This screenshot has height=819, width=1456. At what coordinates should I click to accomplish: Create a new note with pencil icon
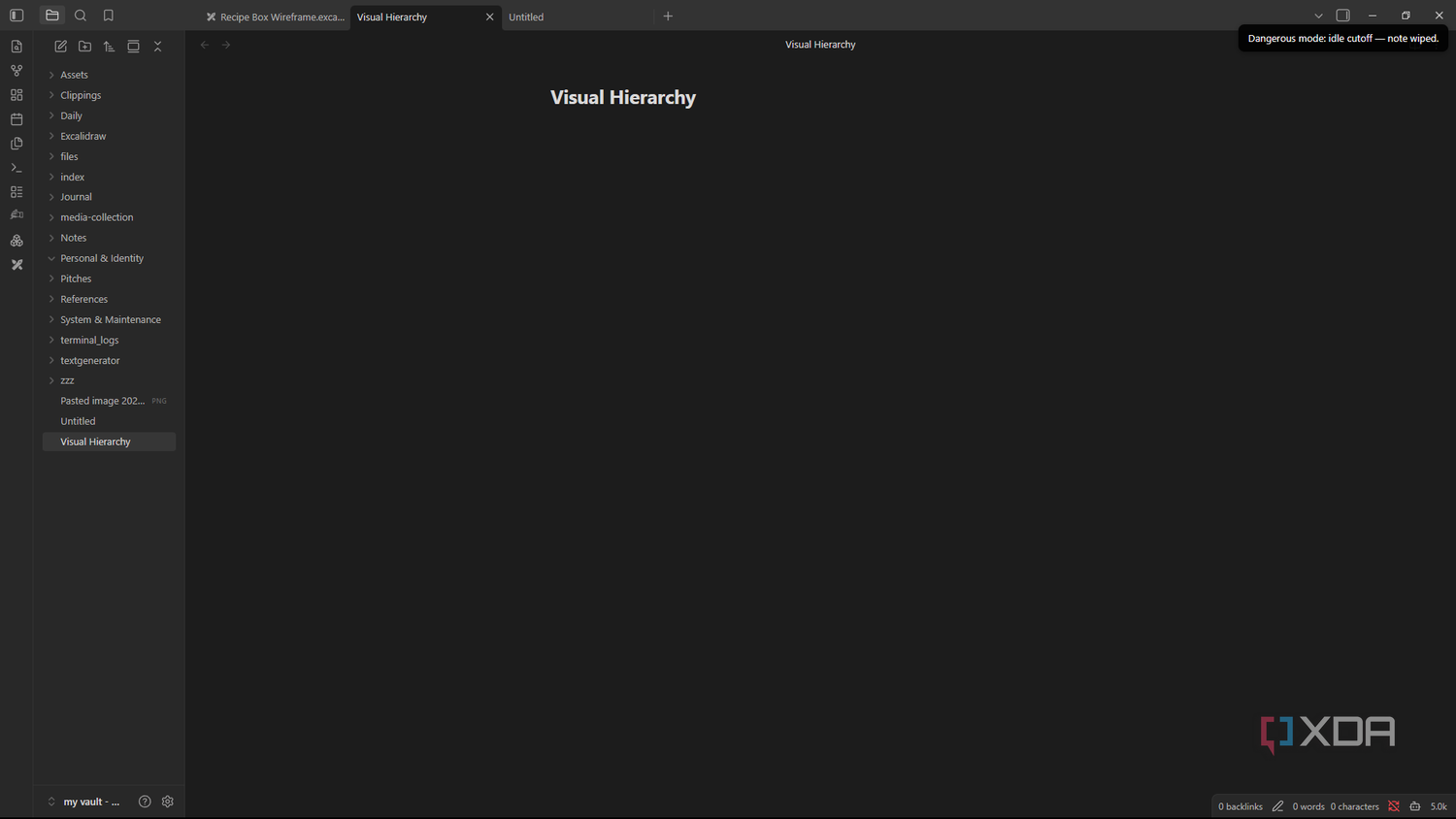tap(61, 47)
